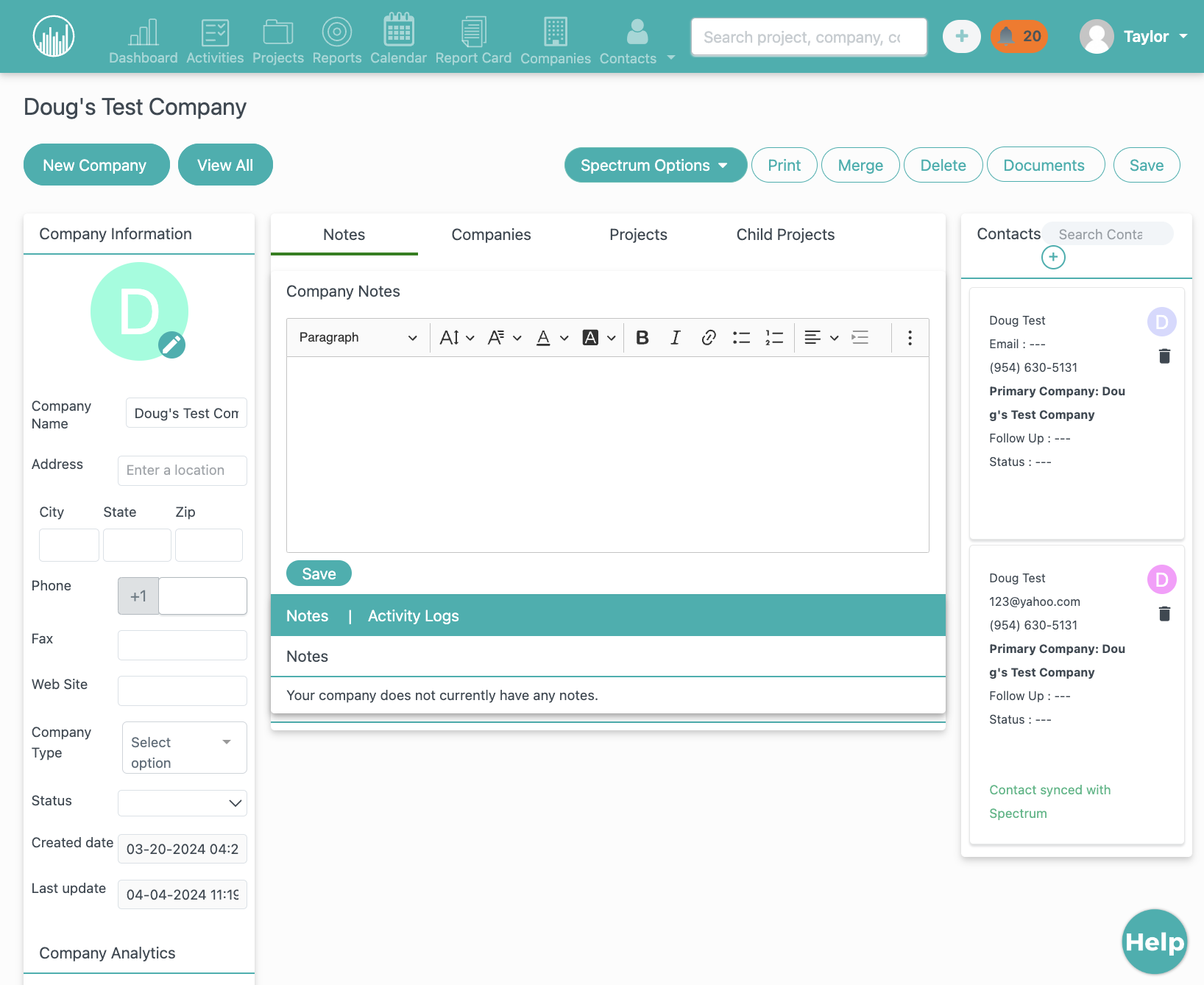
Task: Switch to the Companies tab
Action: (491, 234)
